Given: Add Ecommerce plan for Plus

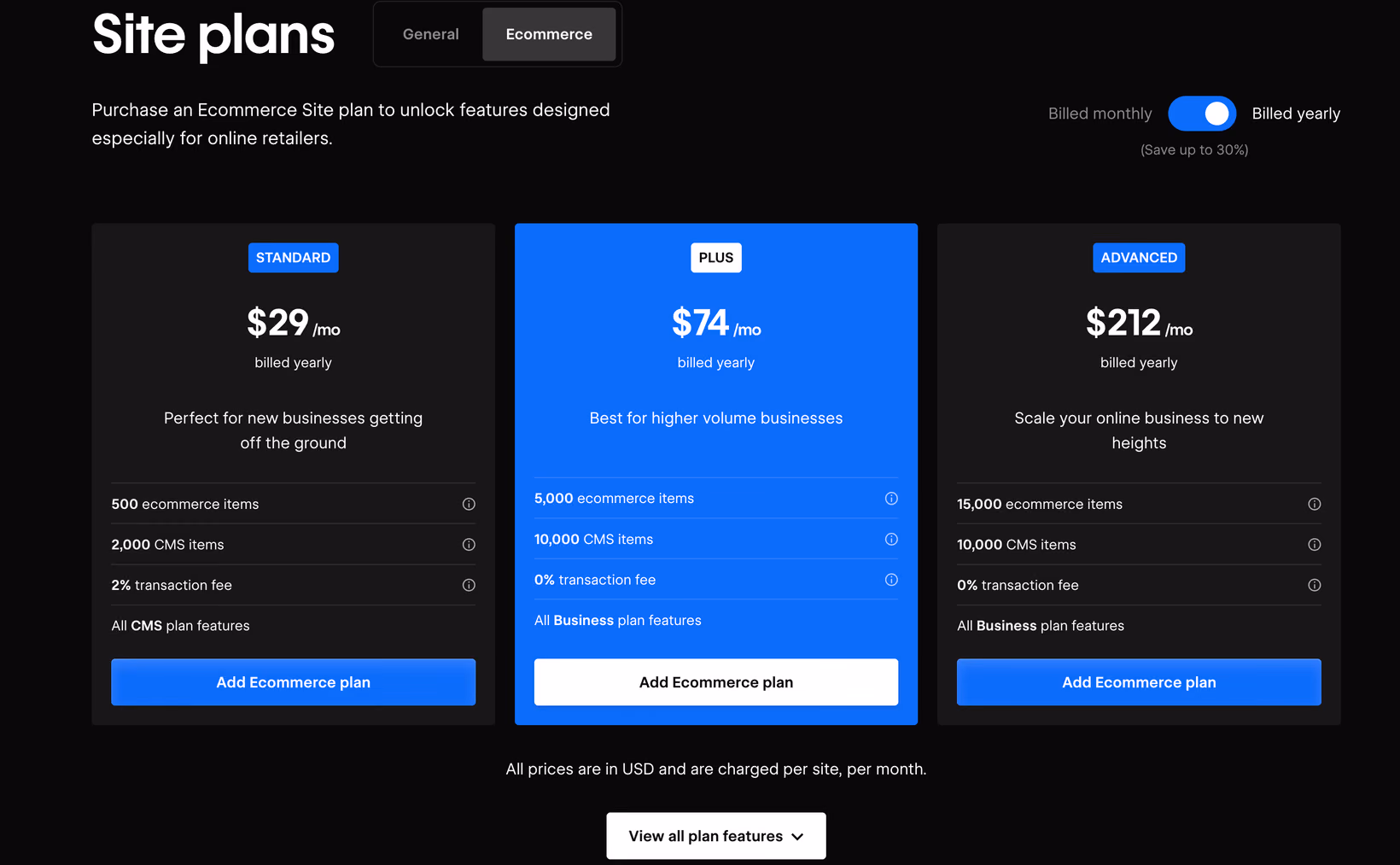Looking at the screenshot, I should tap(716, 682).
